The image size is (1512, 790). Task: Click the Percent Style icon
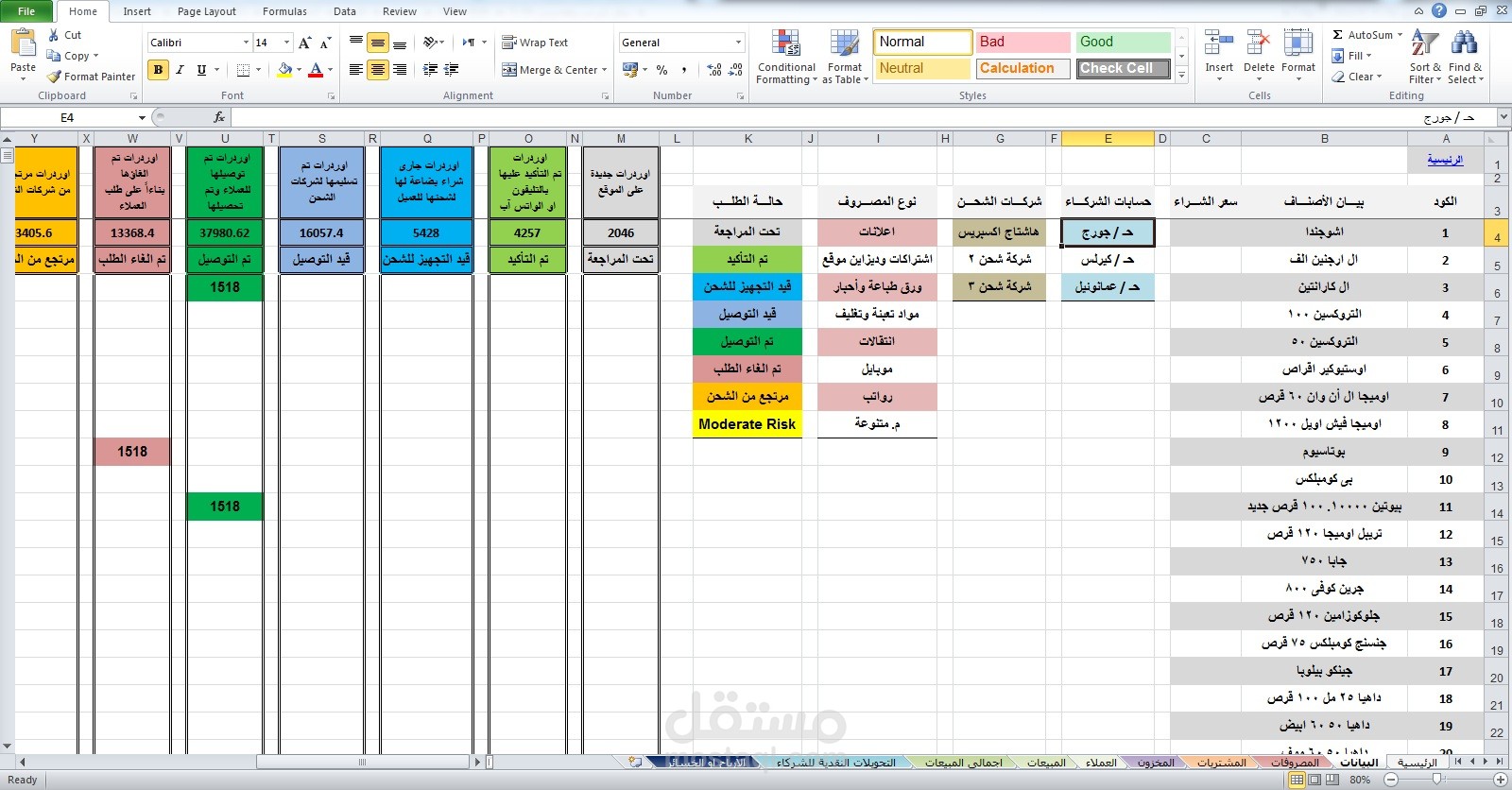coord(661,70)
